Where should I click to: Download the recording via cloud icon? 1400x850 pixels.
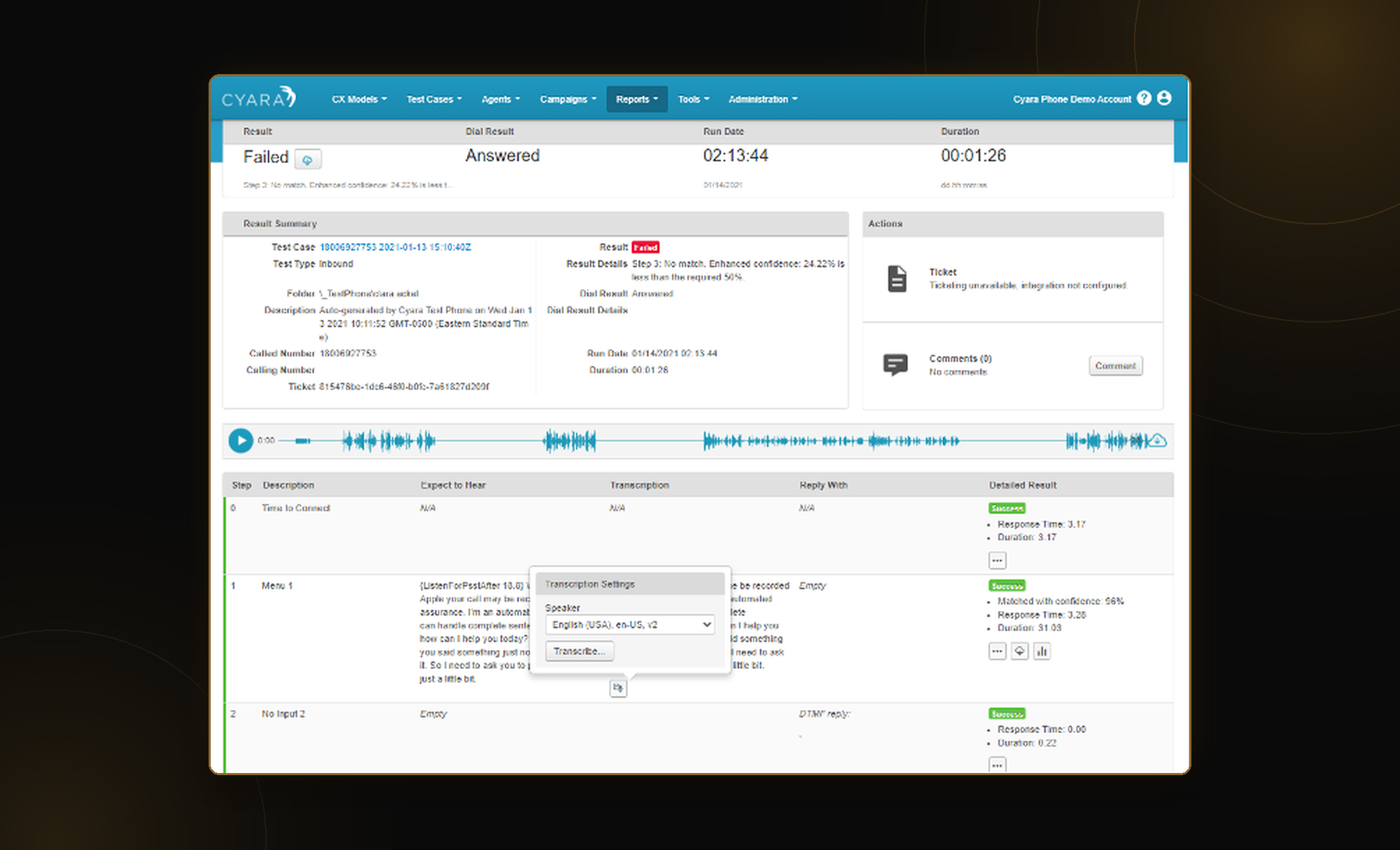tap(1158, 440)
